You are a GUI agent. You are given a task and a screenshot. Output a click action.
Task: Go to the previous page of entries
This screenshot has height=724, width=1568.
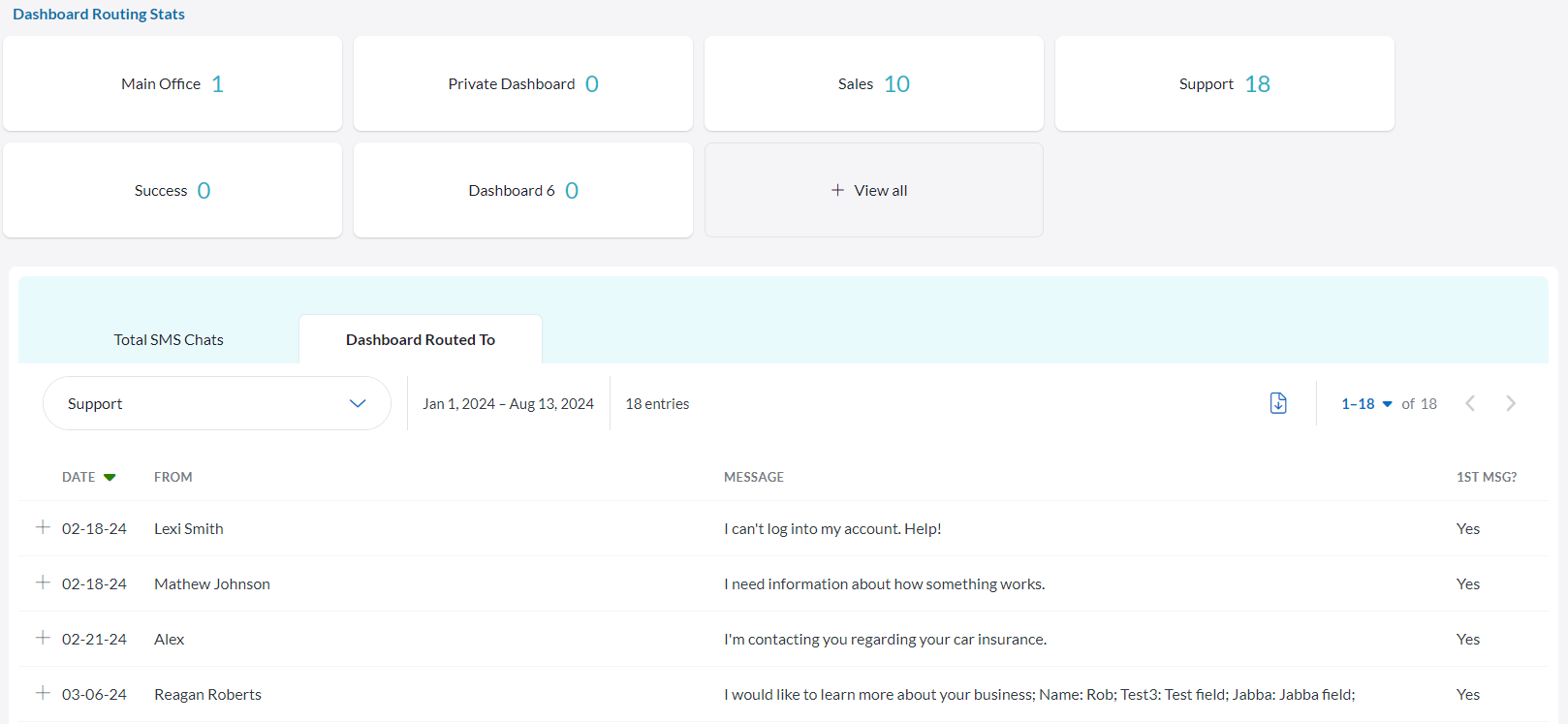[1470, 403]
